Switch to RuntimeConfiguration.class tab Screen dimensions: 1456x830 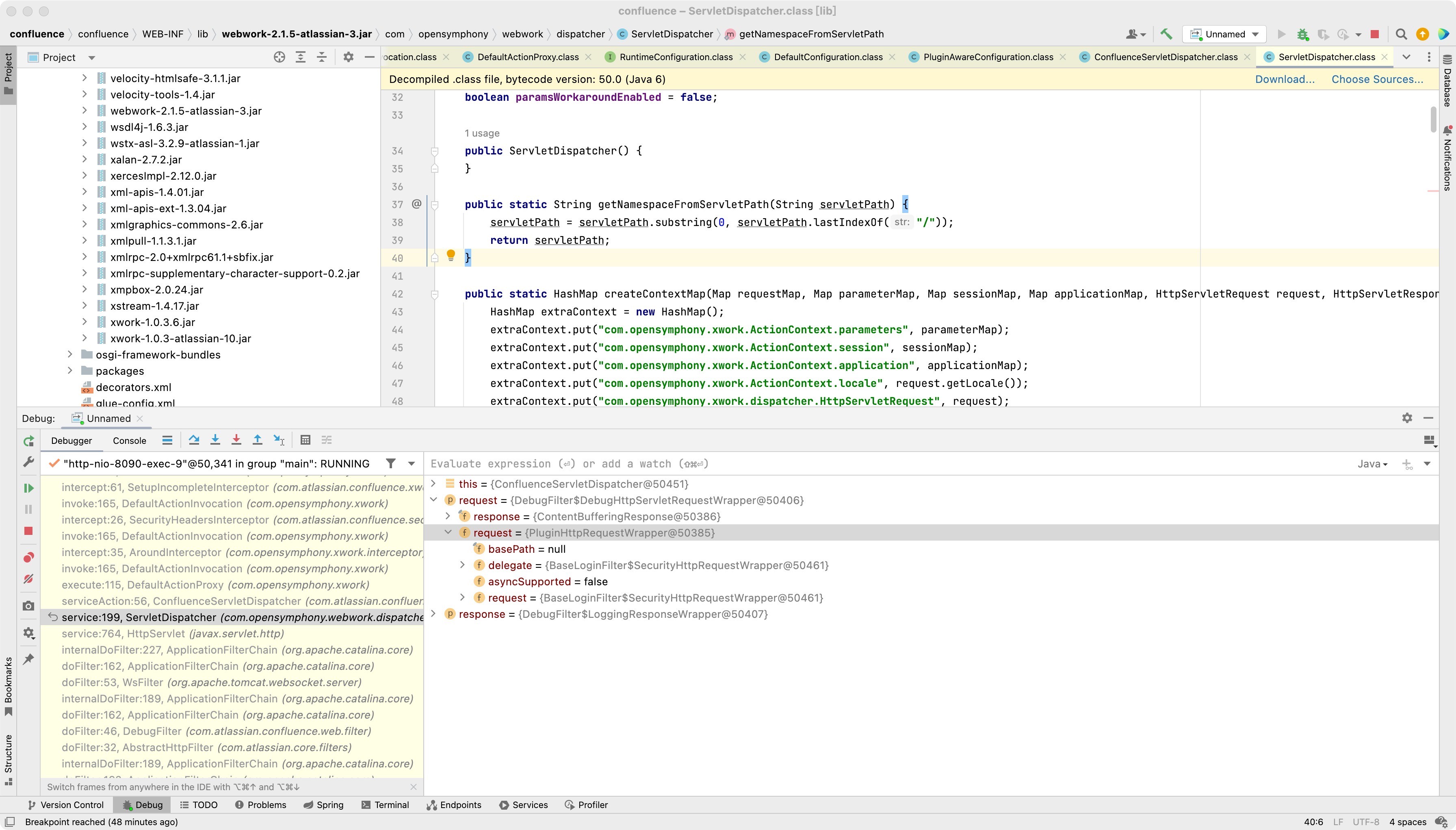[x=676, y=57]
